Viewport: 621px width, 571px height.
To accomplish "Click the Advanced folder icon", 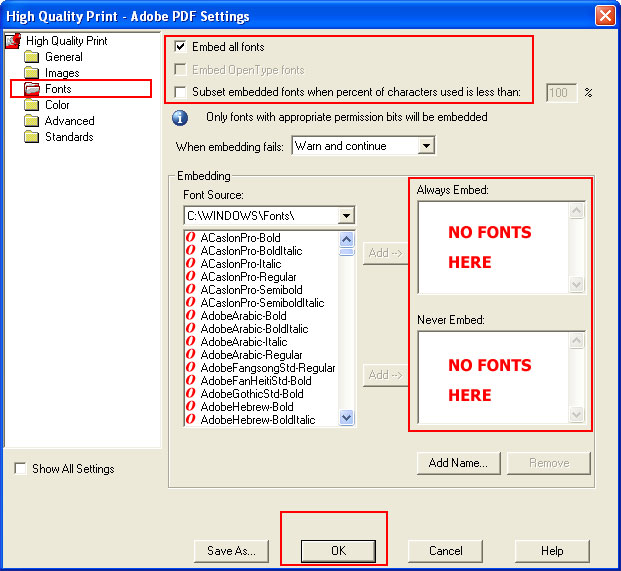I will coord(31,121).
